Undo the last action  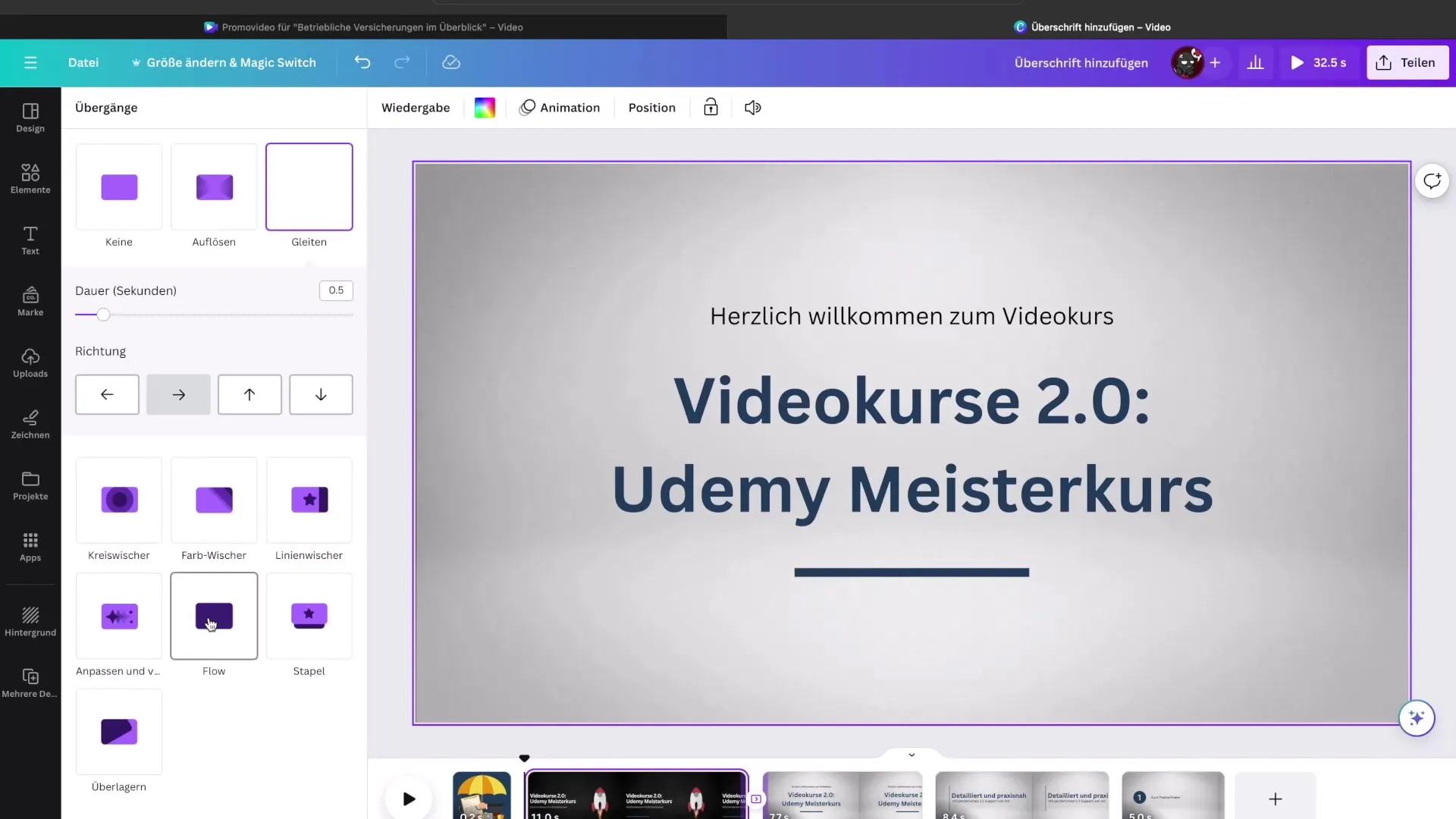[362, 63]
